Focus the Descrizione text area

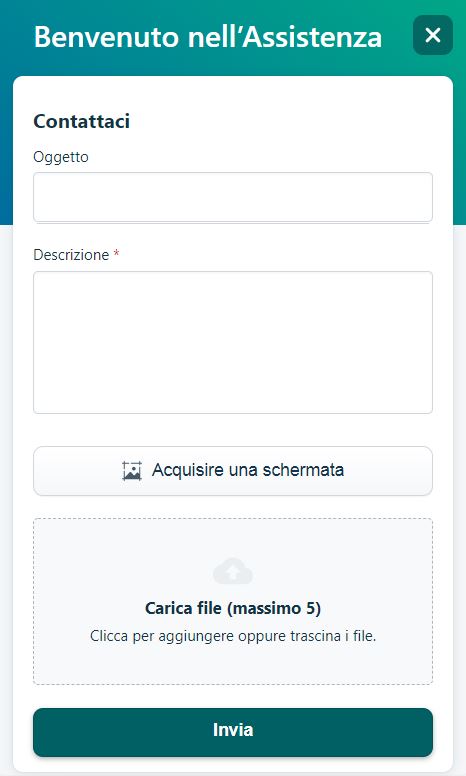click(x=233, y=342)
